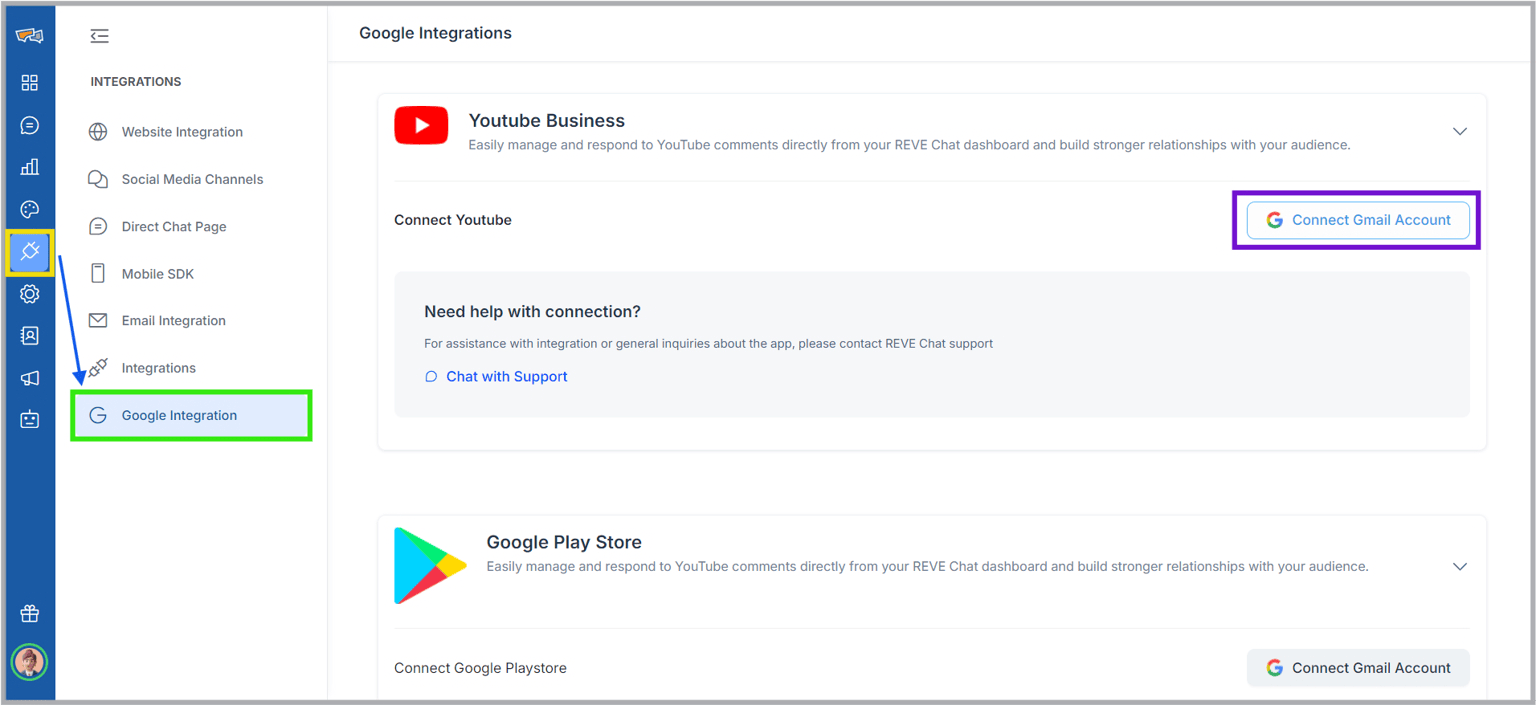The width and height of the screenshot is (1536, 705).
Task: Click the chat icon beside Direct Chat Page
Action: (98, 226)
